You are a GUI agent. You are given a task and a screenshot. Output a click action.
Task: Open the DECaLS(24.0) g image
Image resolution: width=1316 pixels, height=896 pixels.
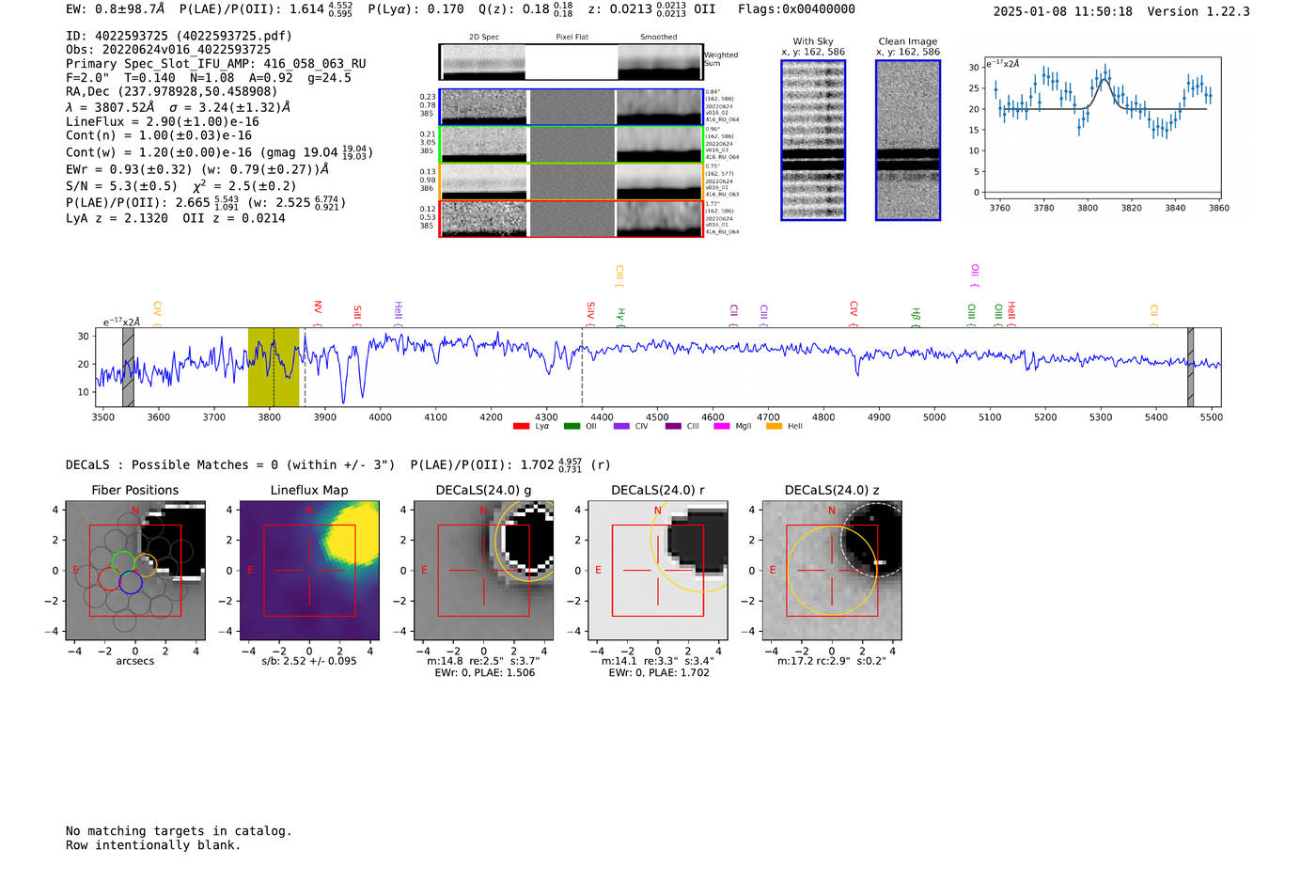pos(484,570)
